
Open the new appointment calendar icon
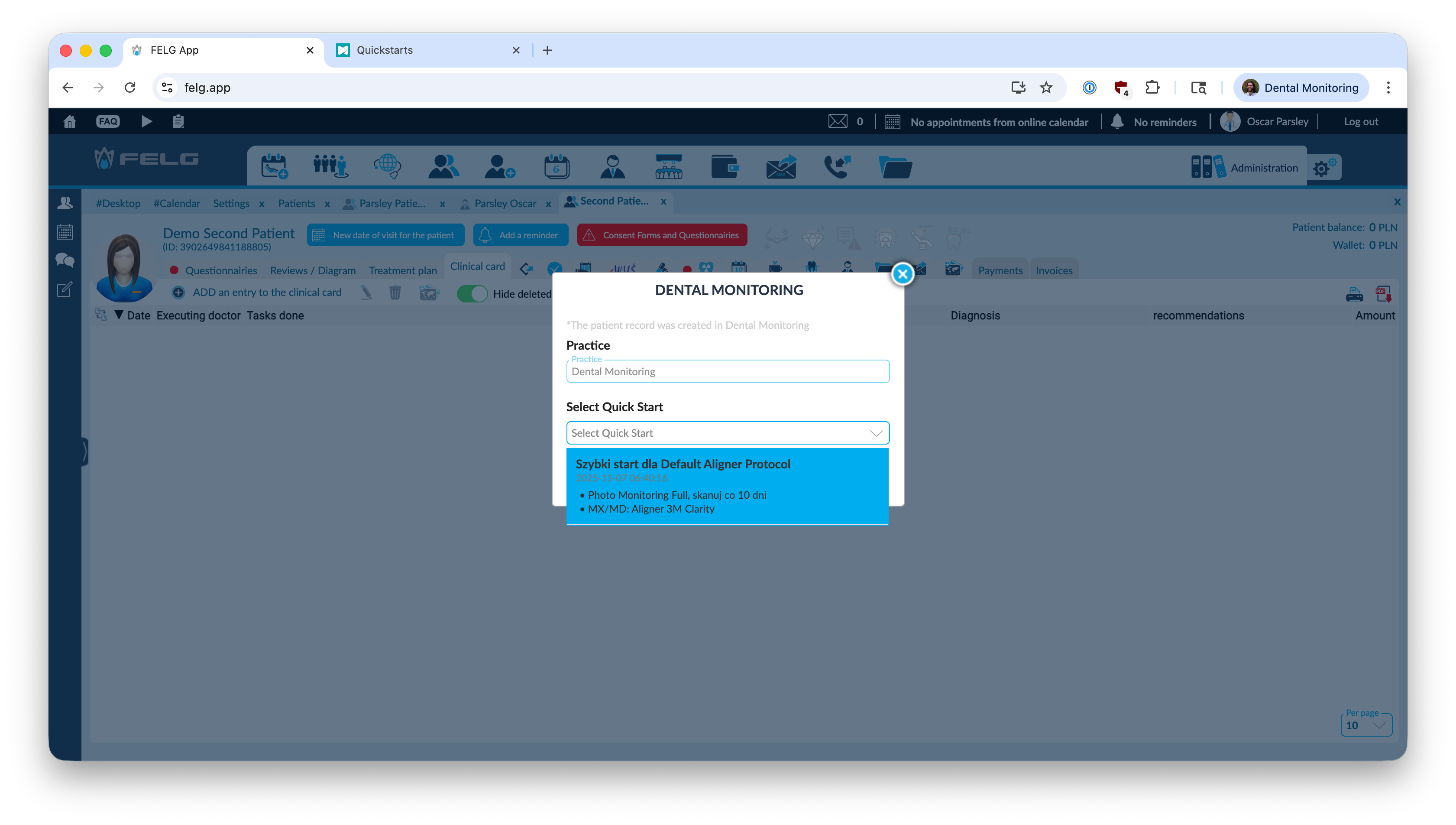(274, 166)
